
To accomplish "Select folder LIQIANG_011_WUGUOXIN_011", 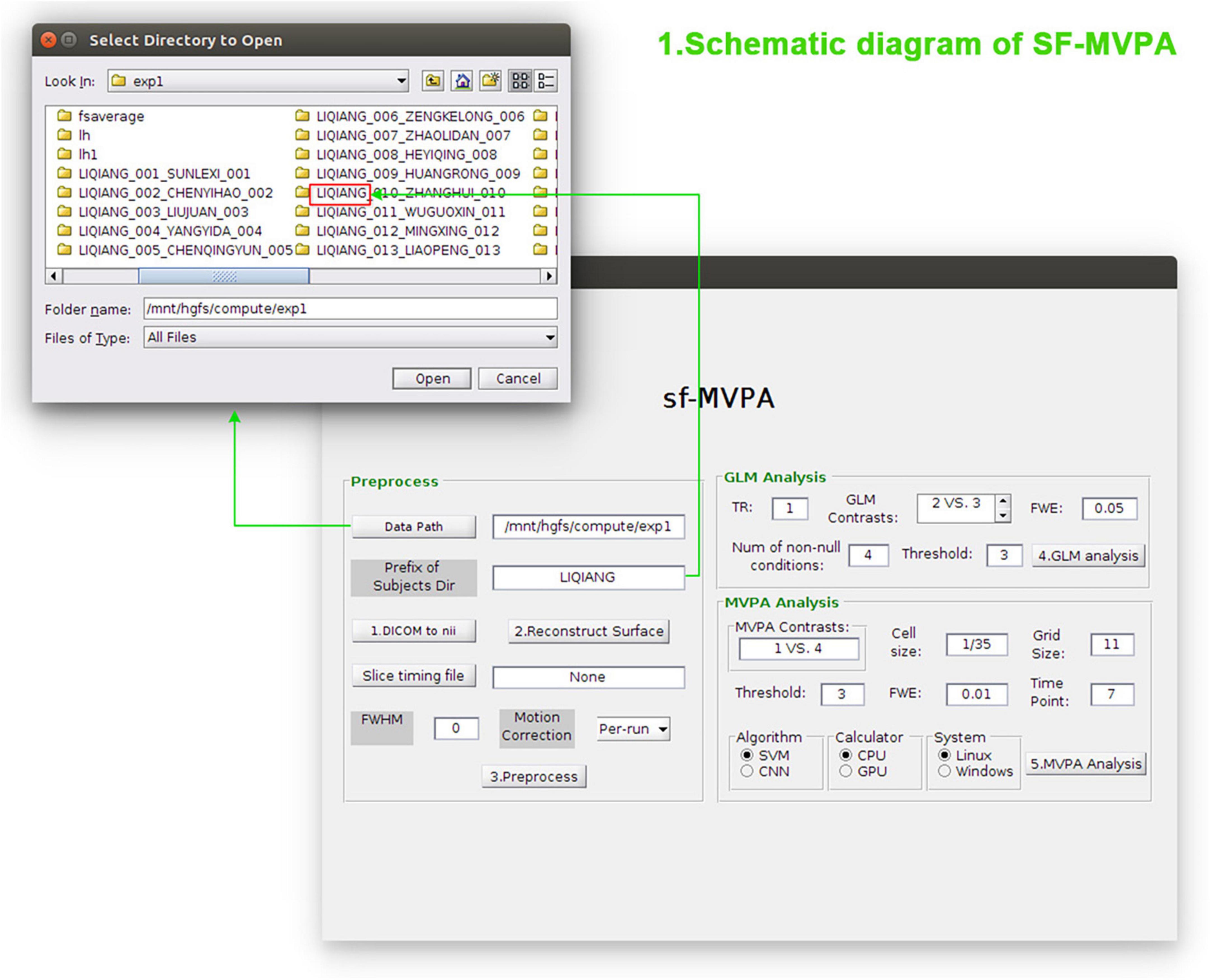I will (400, 212).
